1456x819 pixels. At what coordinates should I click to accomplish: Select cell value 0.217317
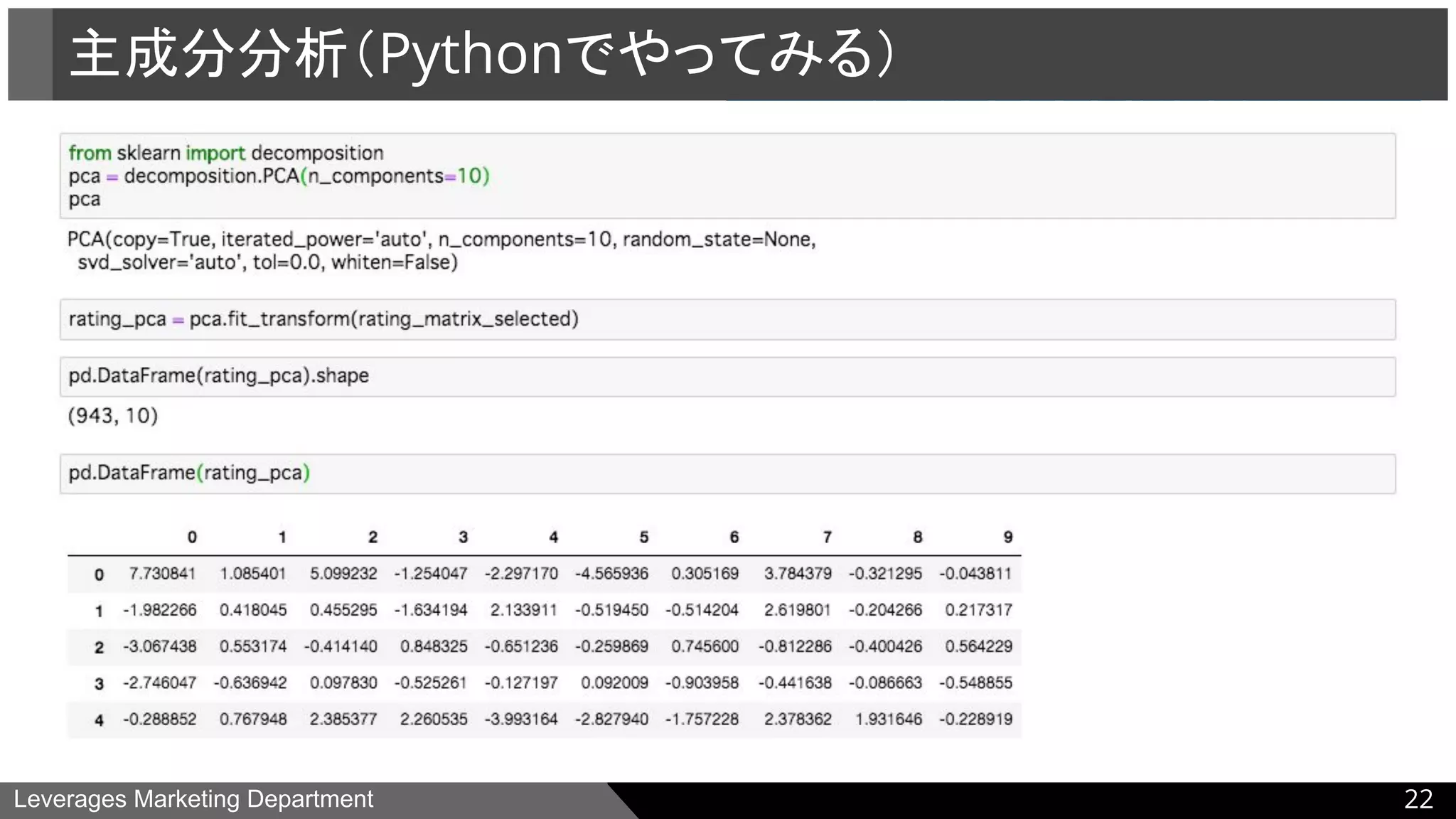[978, 610]
